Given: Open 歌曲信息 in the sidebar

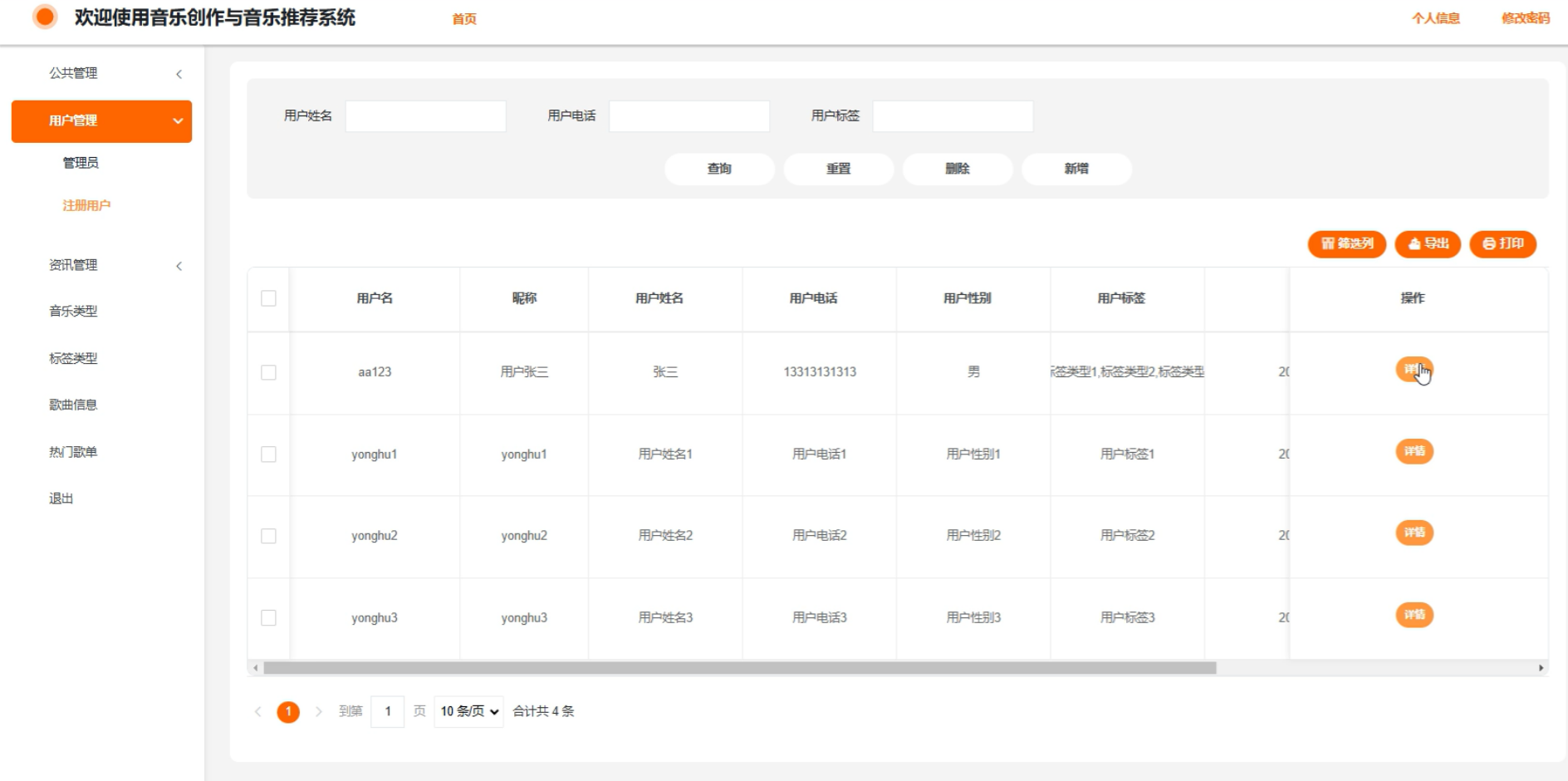Looking at the screenshot, I should 73,405.
